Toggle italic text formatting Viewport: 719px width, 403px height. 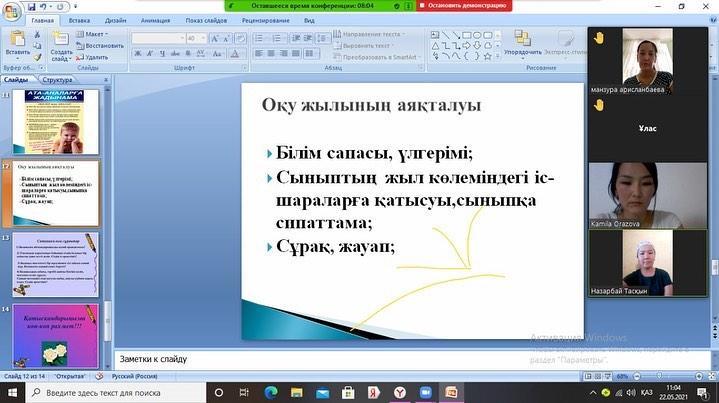tap(148, 53)
